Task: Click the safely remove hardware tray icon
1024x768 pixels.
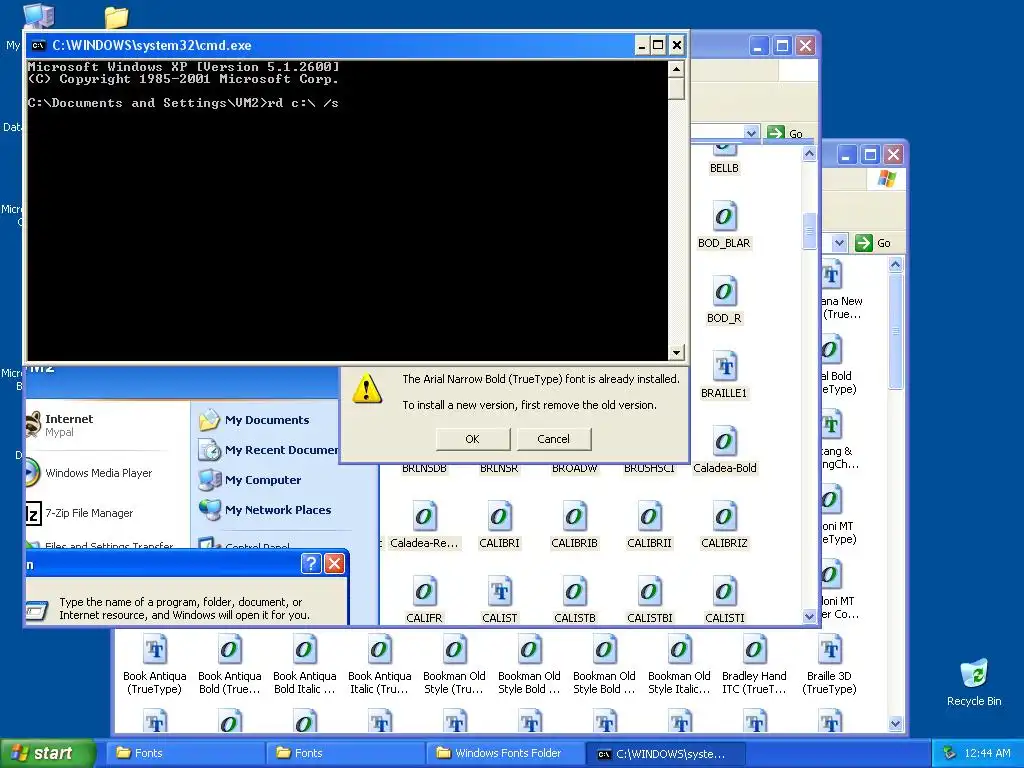Action: pyautogui.click(x=949, y=753)
